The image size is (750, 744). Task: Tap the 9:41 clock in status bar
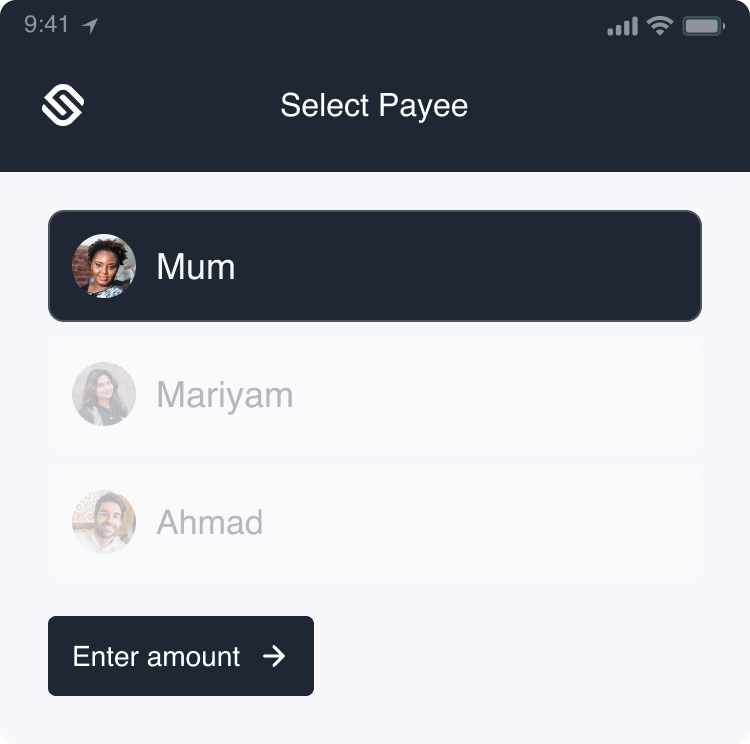(47, 25)
